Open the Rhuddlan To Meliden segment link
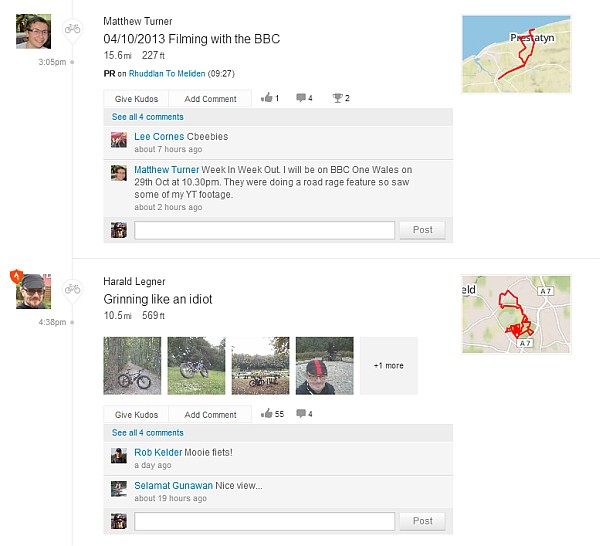 click(172, 73)
